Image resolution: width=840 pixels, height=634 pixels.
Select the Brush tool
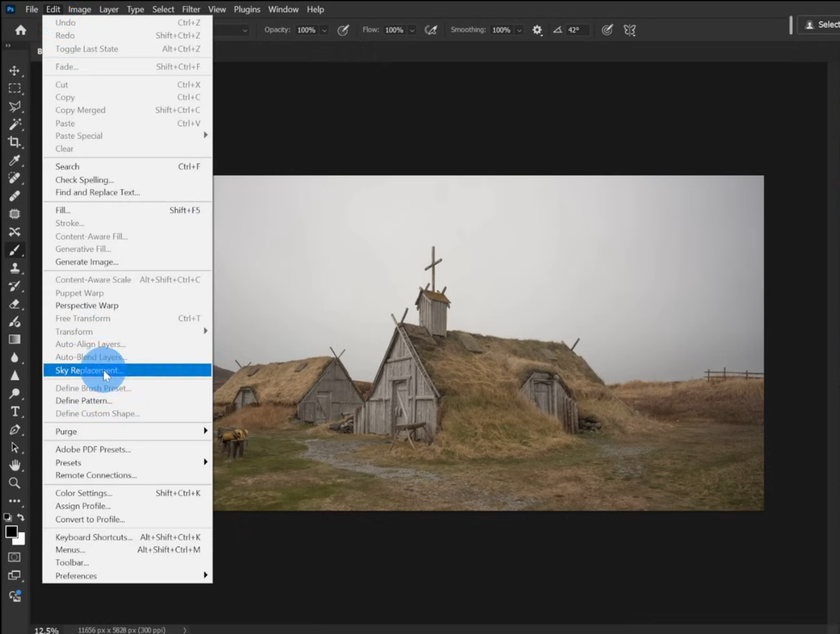[x=14, y=251]
